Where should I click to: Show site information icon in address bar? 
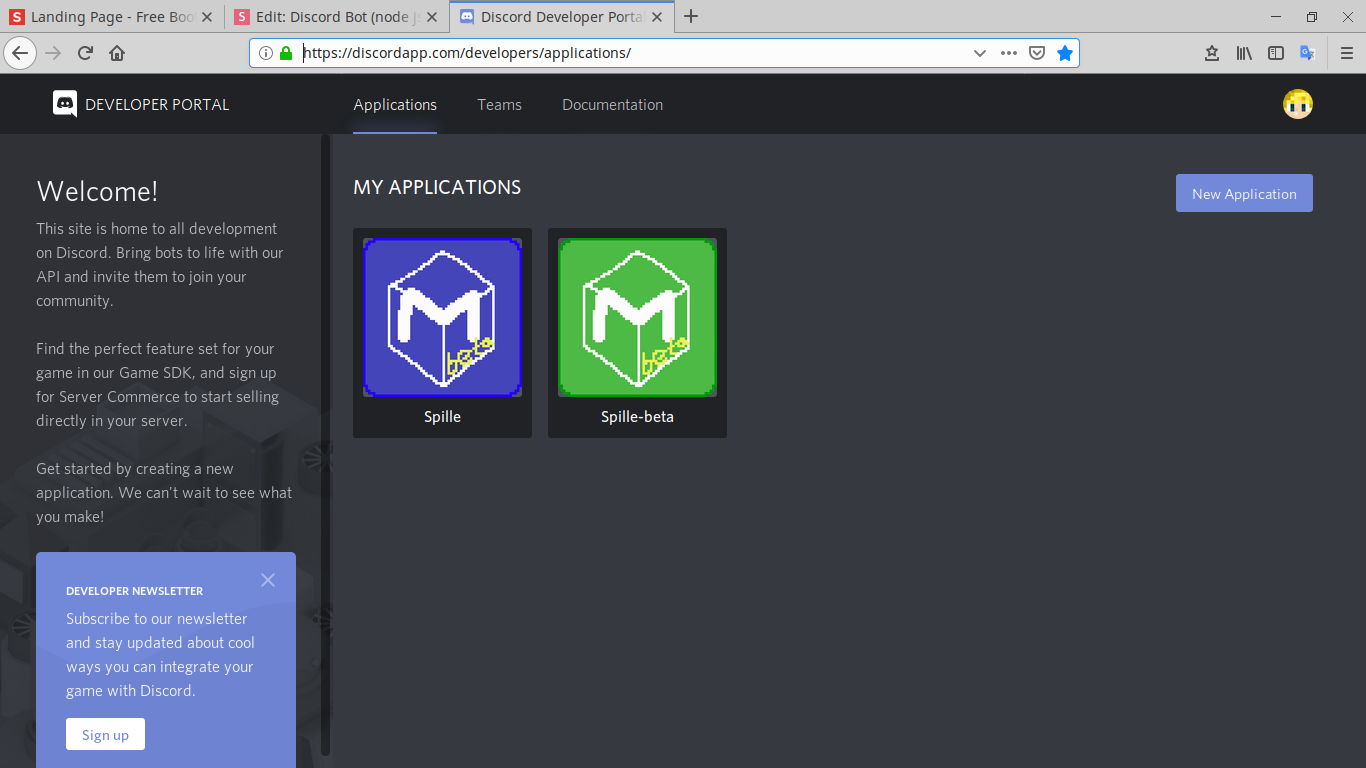coord(266,53)
